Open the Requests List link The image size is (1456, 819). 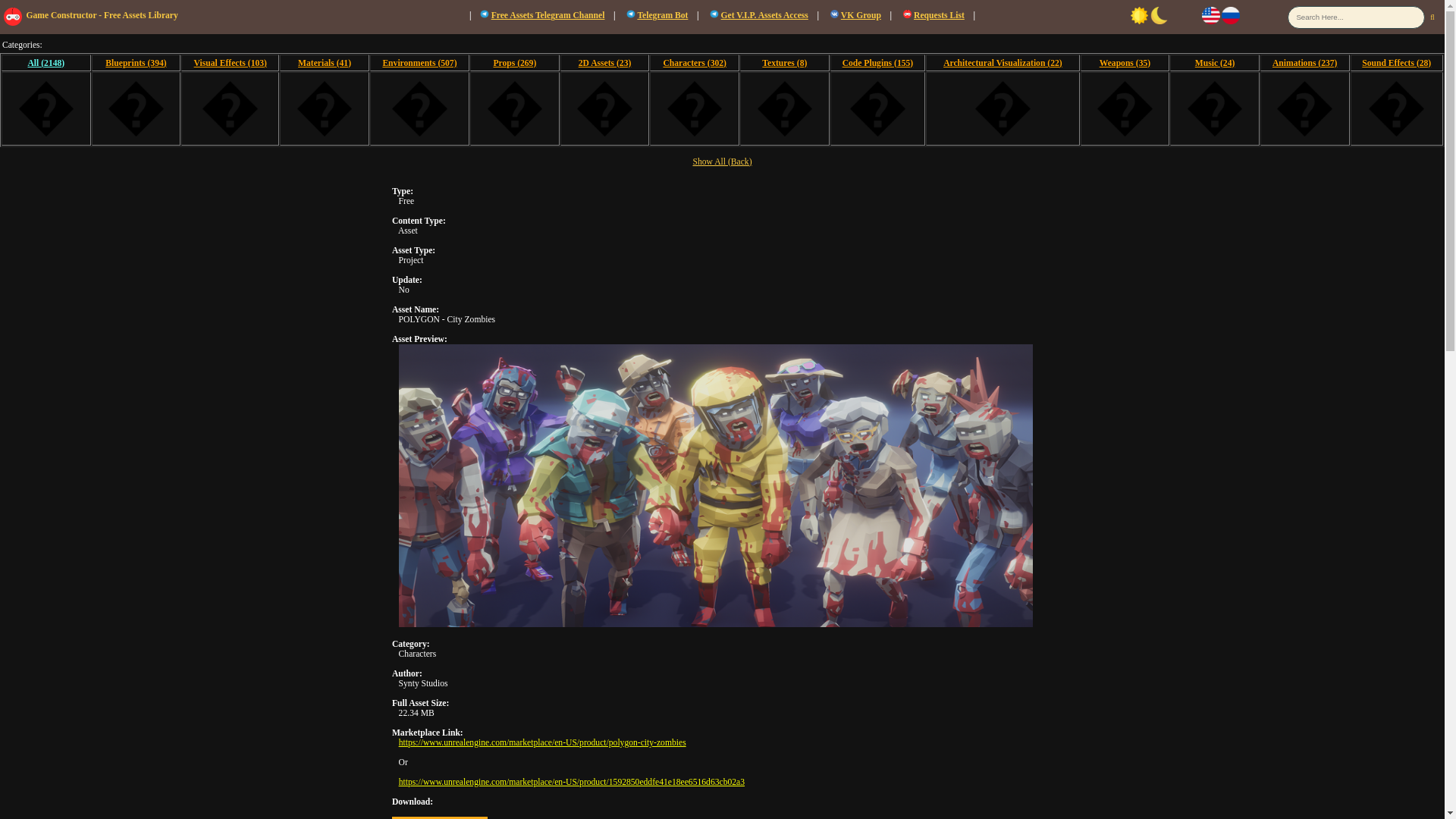(938, 15)
